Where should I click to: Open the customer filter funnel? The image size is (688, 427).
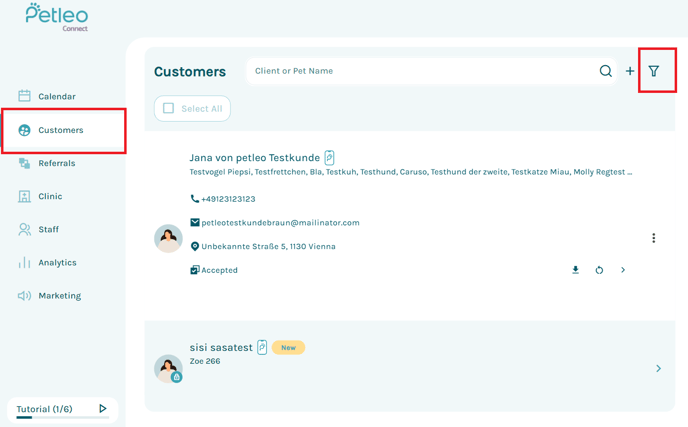(654, 71)
